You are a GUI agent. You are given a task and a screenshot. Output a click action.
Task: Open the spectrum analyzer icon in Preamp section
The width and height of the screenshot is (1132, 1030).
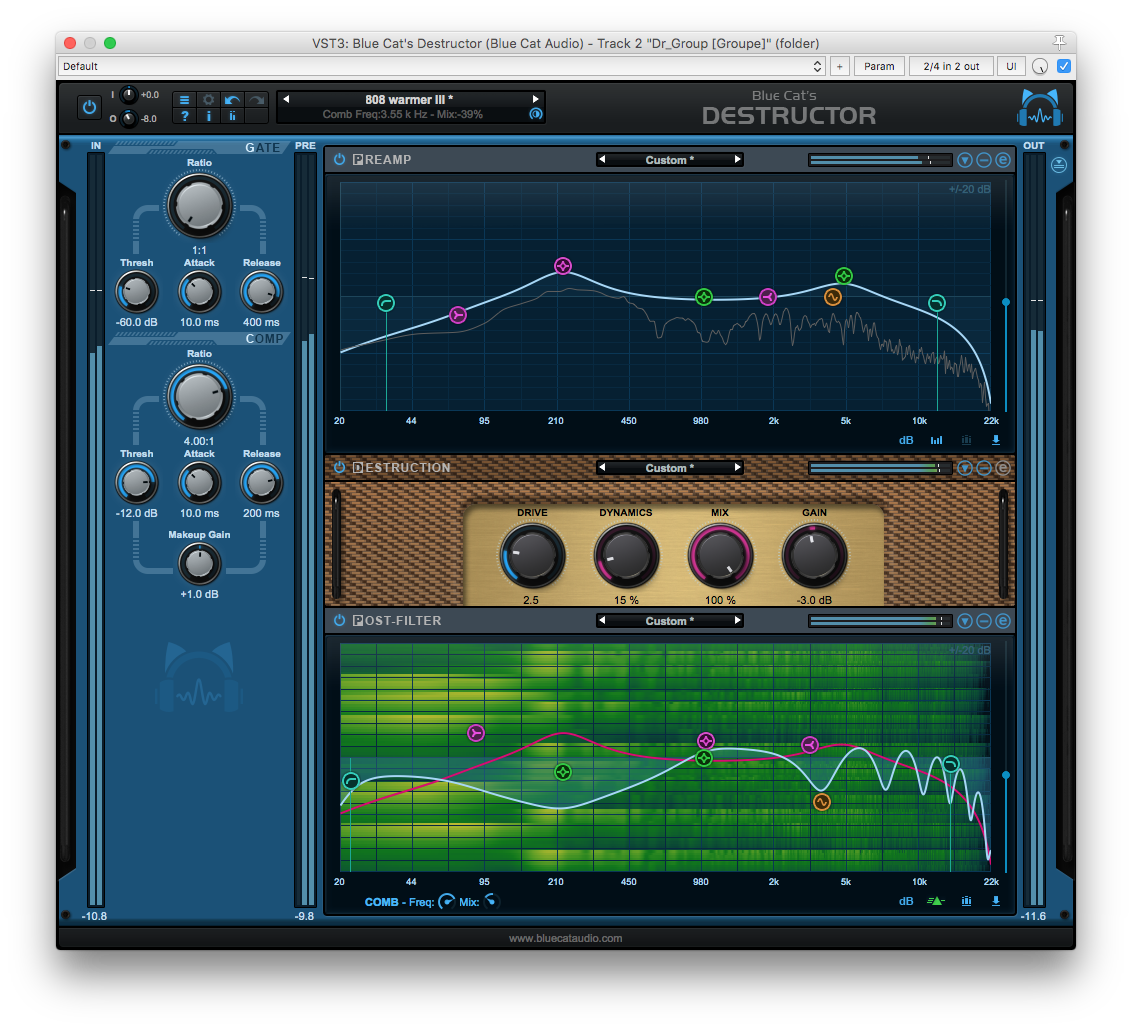click(x=936, y=440)
